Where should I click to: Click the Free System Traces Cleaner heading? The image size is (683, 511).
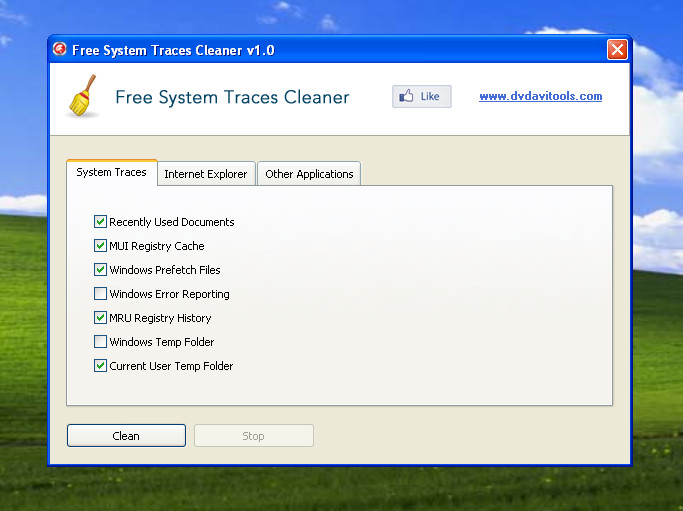(232, 97)
